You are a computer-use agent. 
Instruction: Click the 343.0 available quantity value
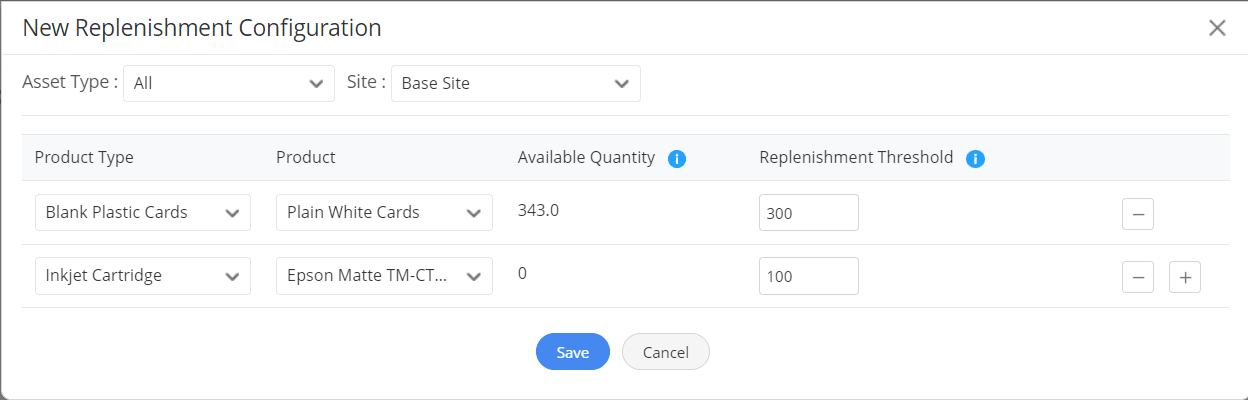click(x=538, y=211)
